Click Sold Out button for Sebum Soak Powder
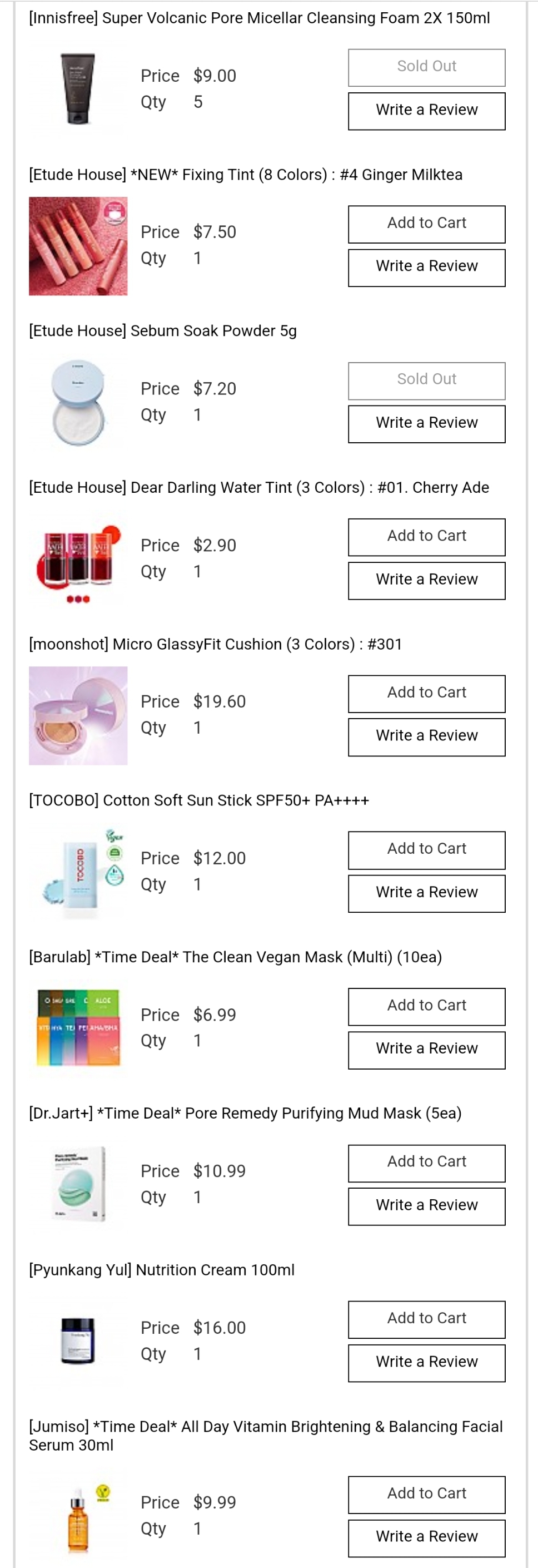This screenshot has height=1568, width=538. [426, 380]
